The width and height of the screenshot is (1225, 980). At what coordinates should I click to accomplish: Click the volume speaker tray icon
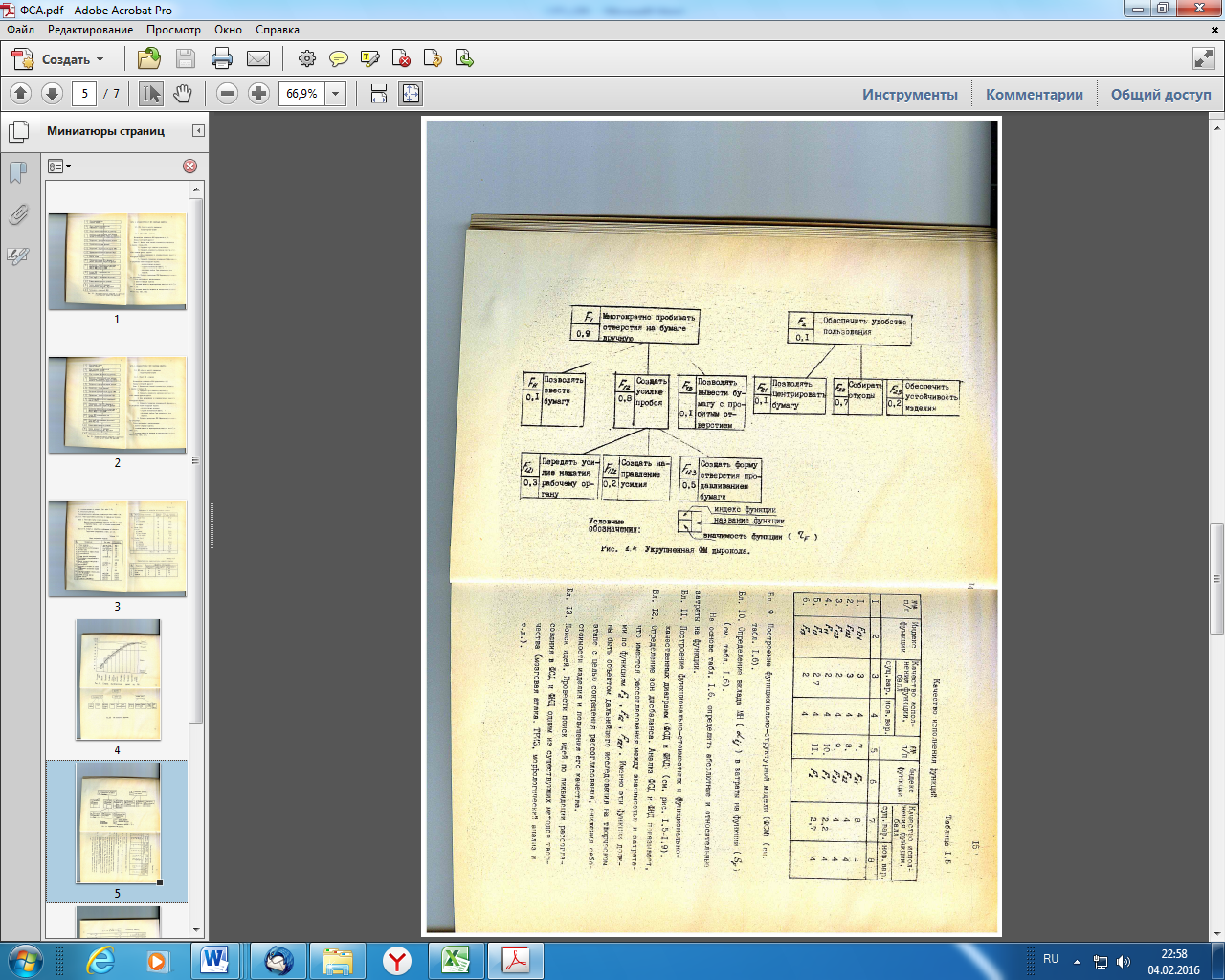(1124, 962)
